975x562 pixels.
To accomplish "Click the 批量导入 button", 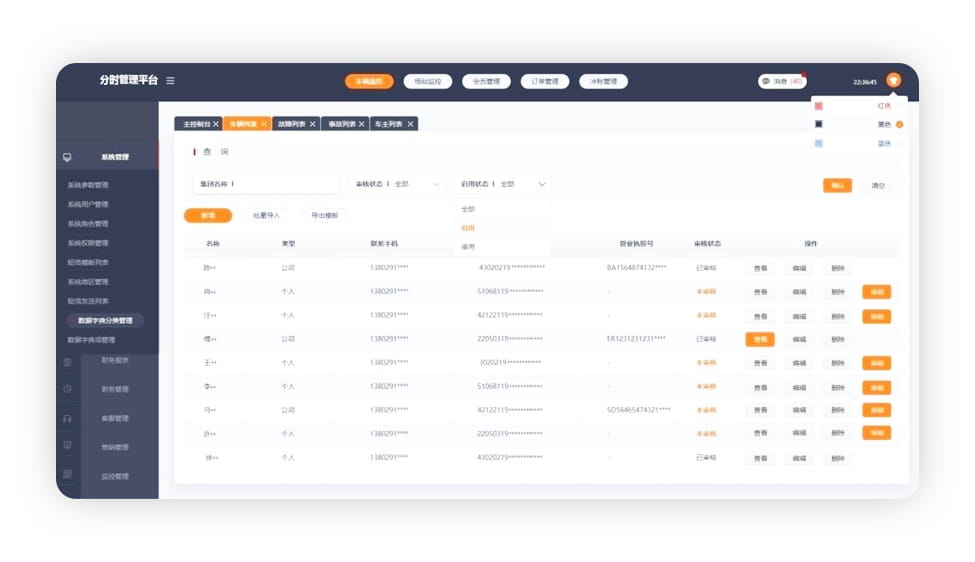I will (x=266, y=216).
